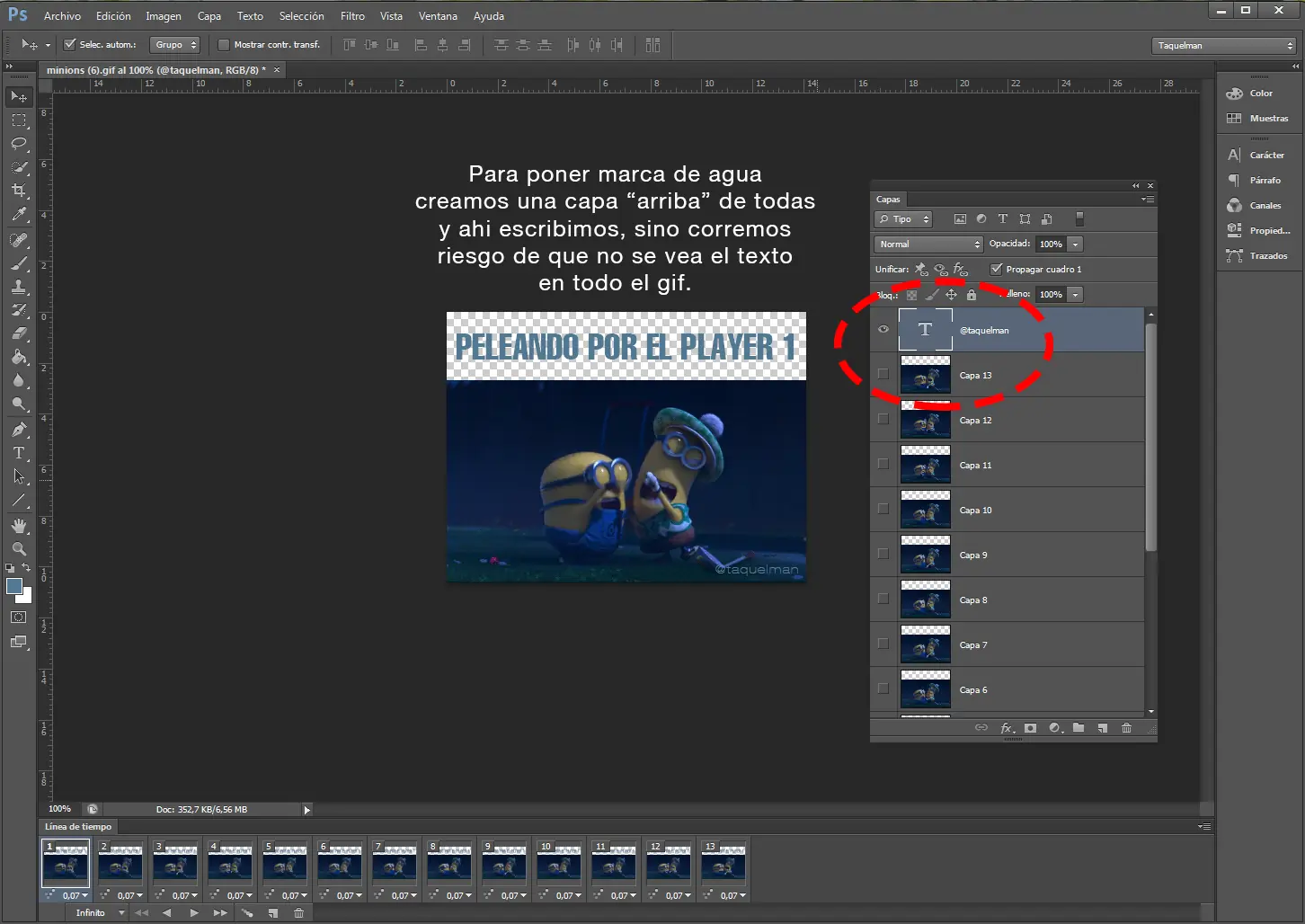Select the Crop tool
The height and width of the screenshot is (924, 1305).
pyautogui.click(x=19, y=191)
